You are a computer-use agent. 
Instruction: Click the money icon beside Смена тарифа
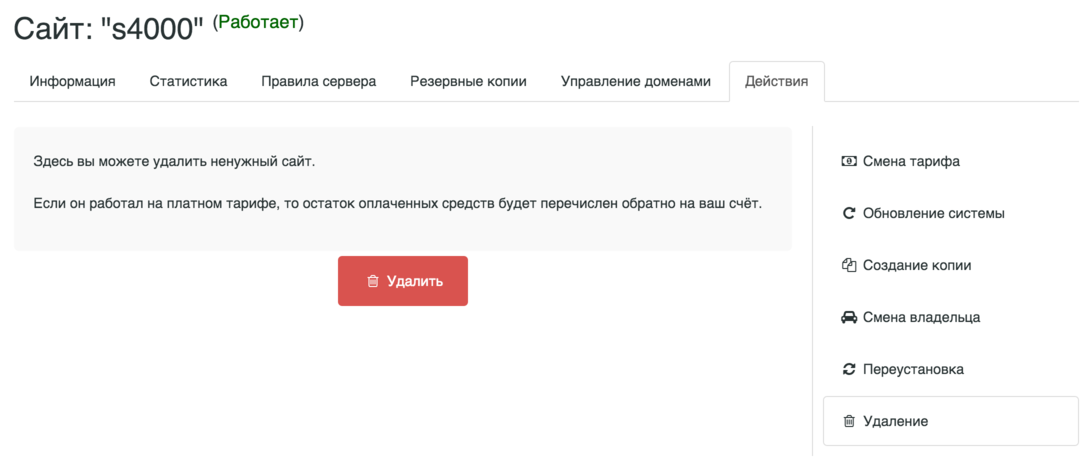click(849, 162)
